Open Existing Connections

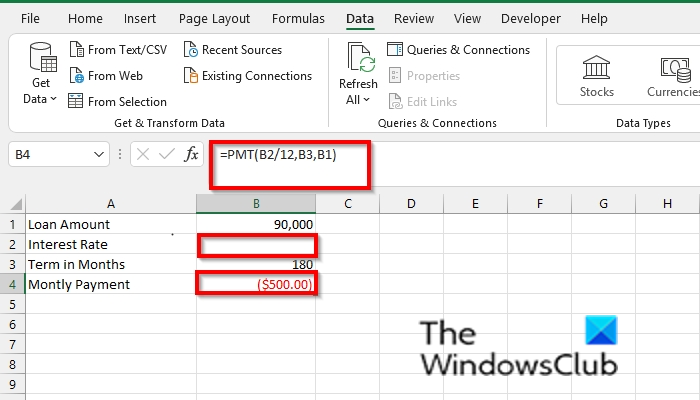point(248,76)
